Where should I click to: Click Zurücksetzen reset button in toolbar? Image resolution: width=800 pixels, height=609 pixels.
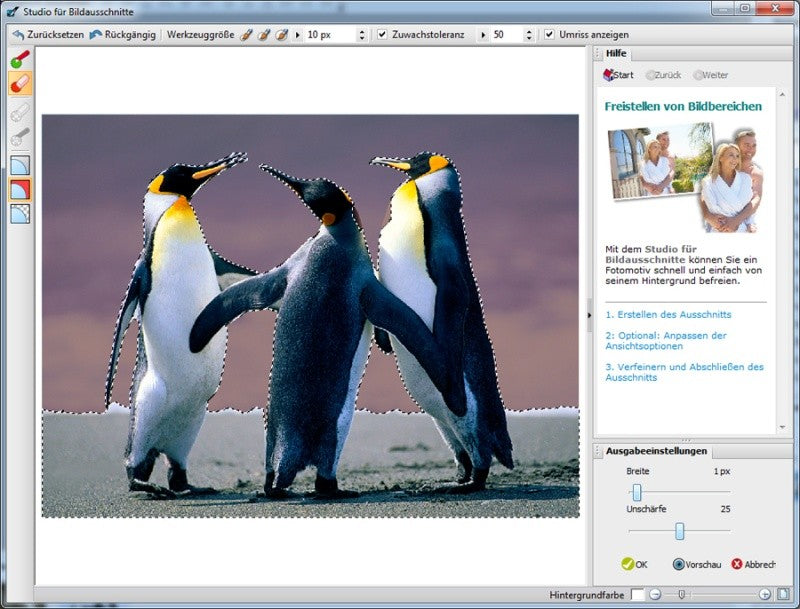48,35
